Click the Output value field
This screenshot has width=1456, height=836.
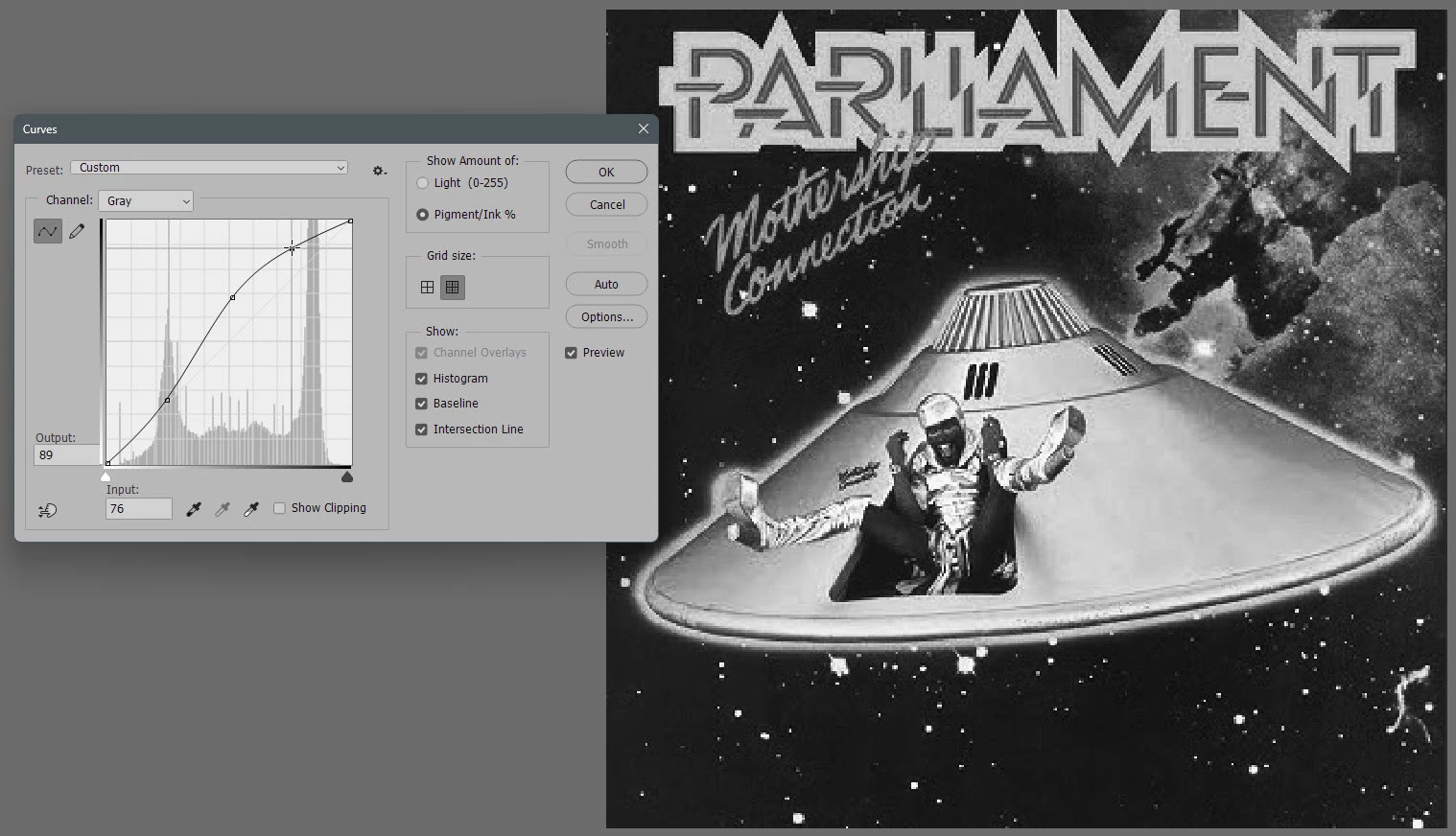(66, 455)
